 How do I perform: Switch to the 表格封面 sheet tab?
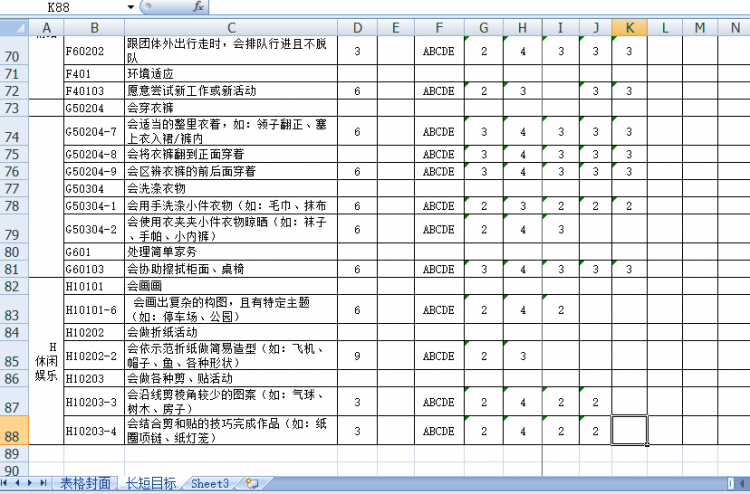coord(84,484)
